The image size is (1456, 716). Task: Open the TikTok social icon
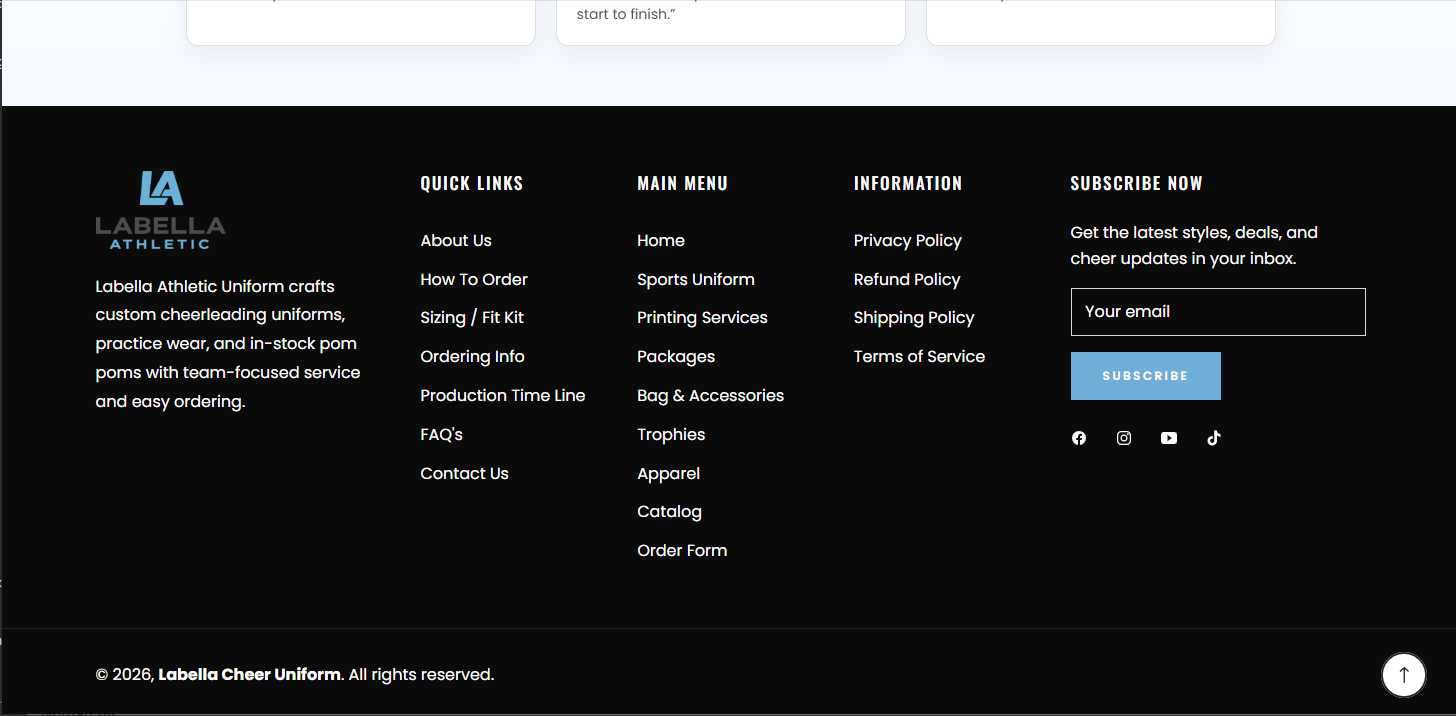pos(1214,438)
